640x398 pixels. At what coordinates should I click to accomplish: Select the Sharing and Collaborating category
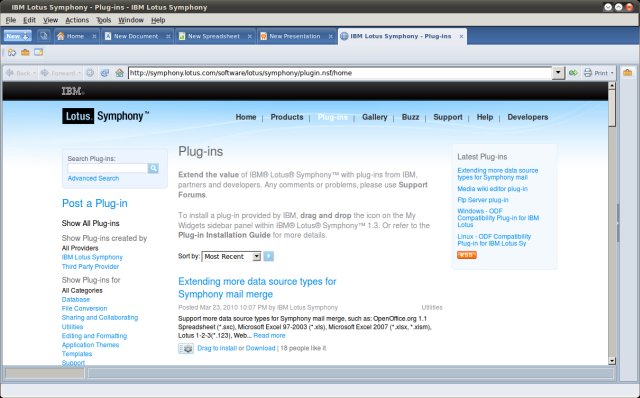point(100,318)
